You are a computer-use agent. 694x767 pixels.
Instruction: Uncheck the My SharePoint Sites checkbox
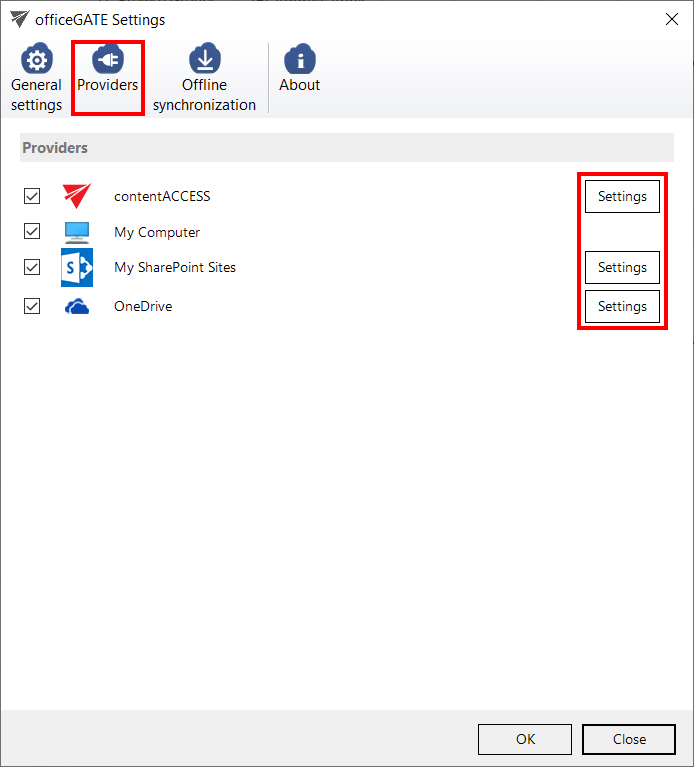click(x=32, y=267)
